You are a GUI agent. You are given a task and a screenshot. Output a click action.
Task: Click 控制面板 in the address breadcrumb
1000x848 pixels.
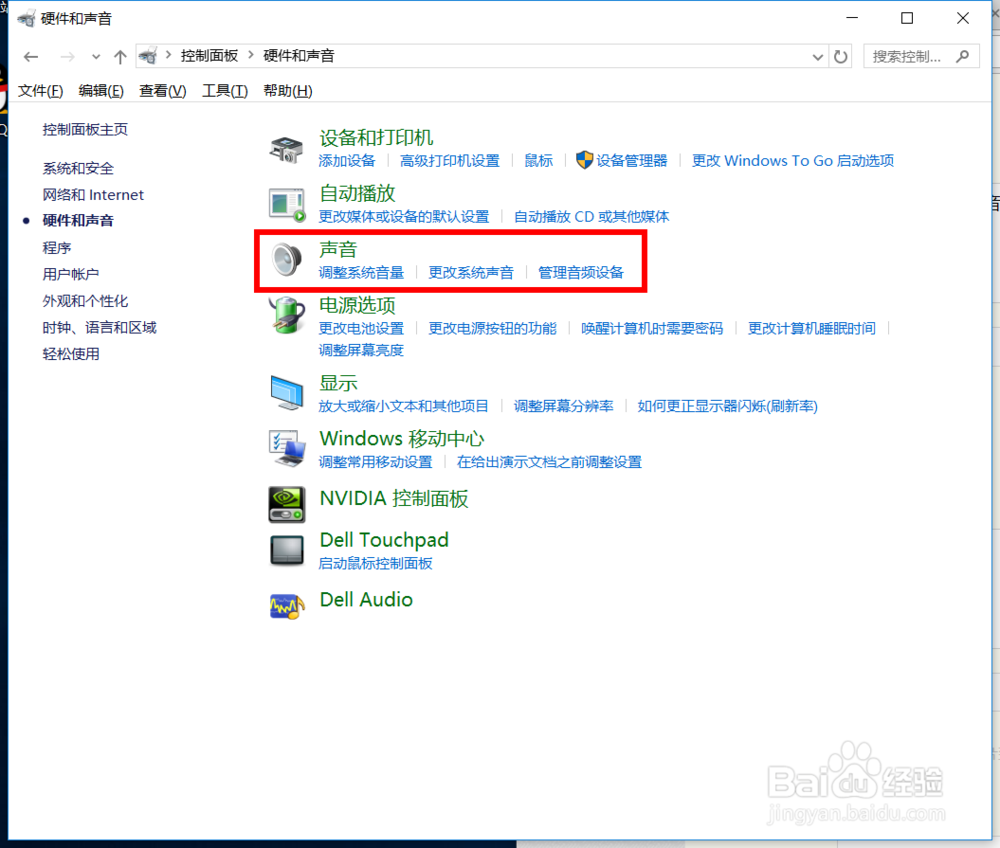coord(209,56)
